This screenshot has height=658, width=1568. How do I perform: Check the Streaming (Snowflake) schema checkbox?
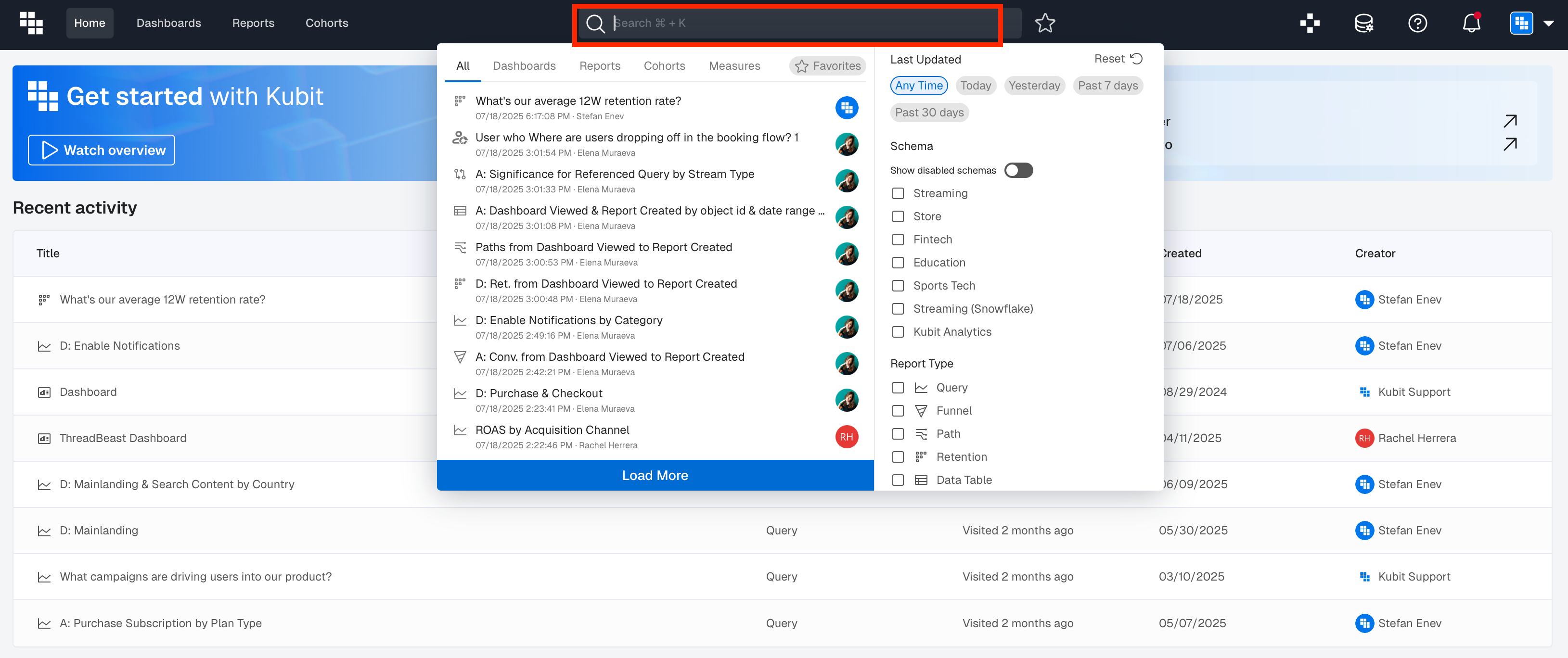(897, 309)
